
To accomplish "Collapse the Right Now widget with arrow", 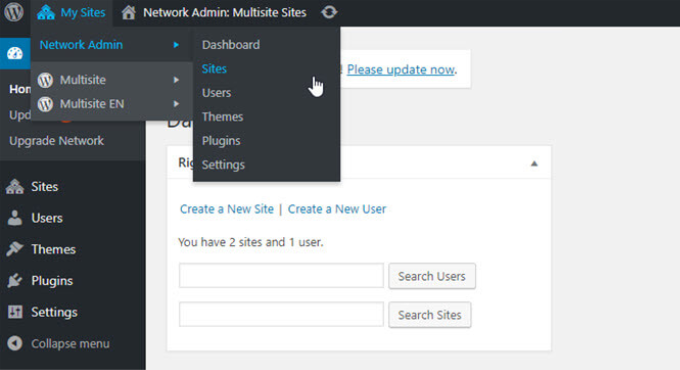I will [534, 164].
